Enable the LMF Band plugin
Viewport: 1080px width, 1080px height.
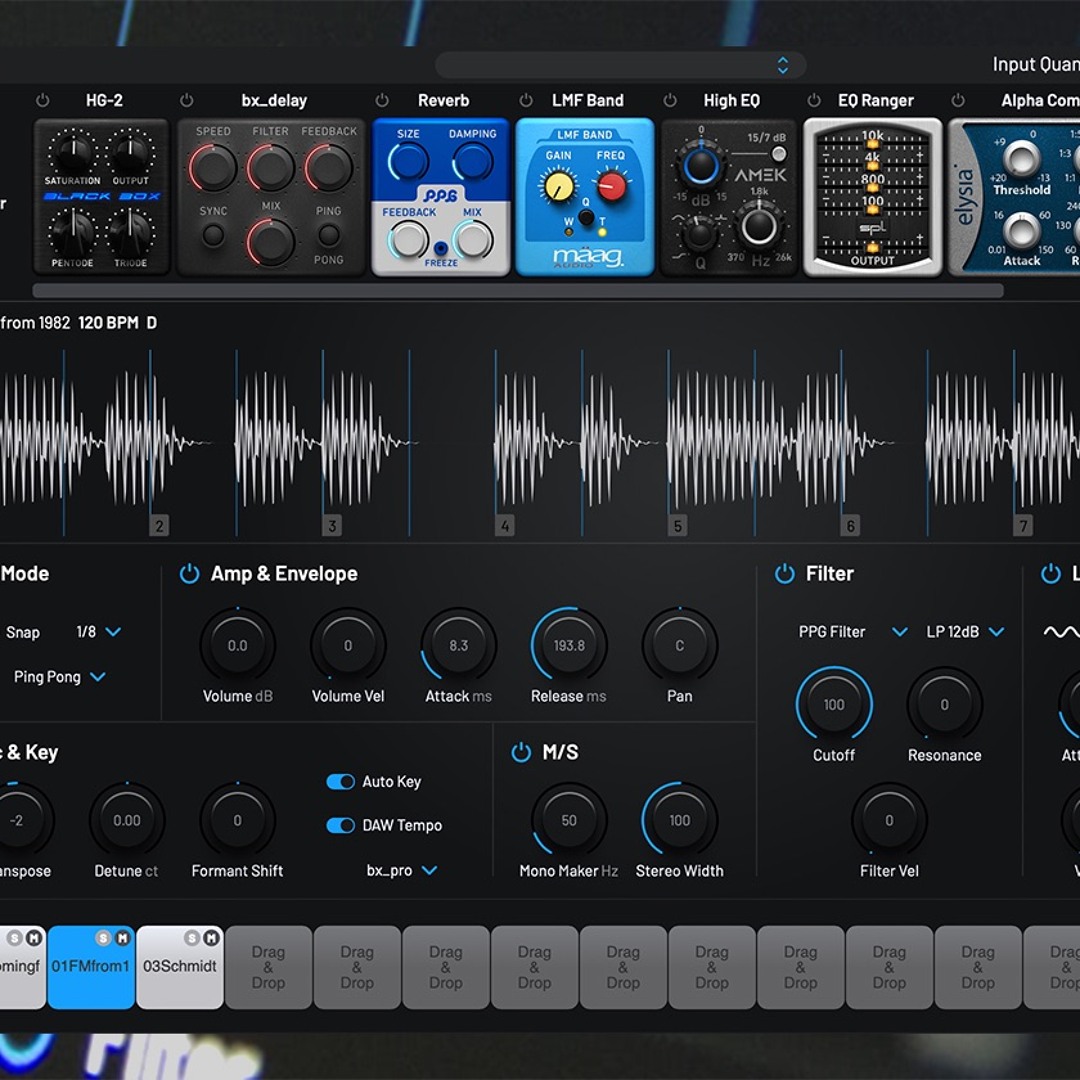(x=527, y=100)
